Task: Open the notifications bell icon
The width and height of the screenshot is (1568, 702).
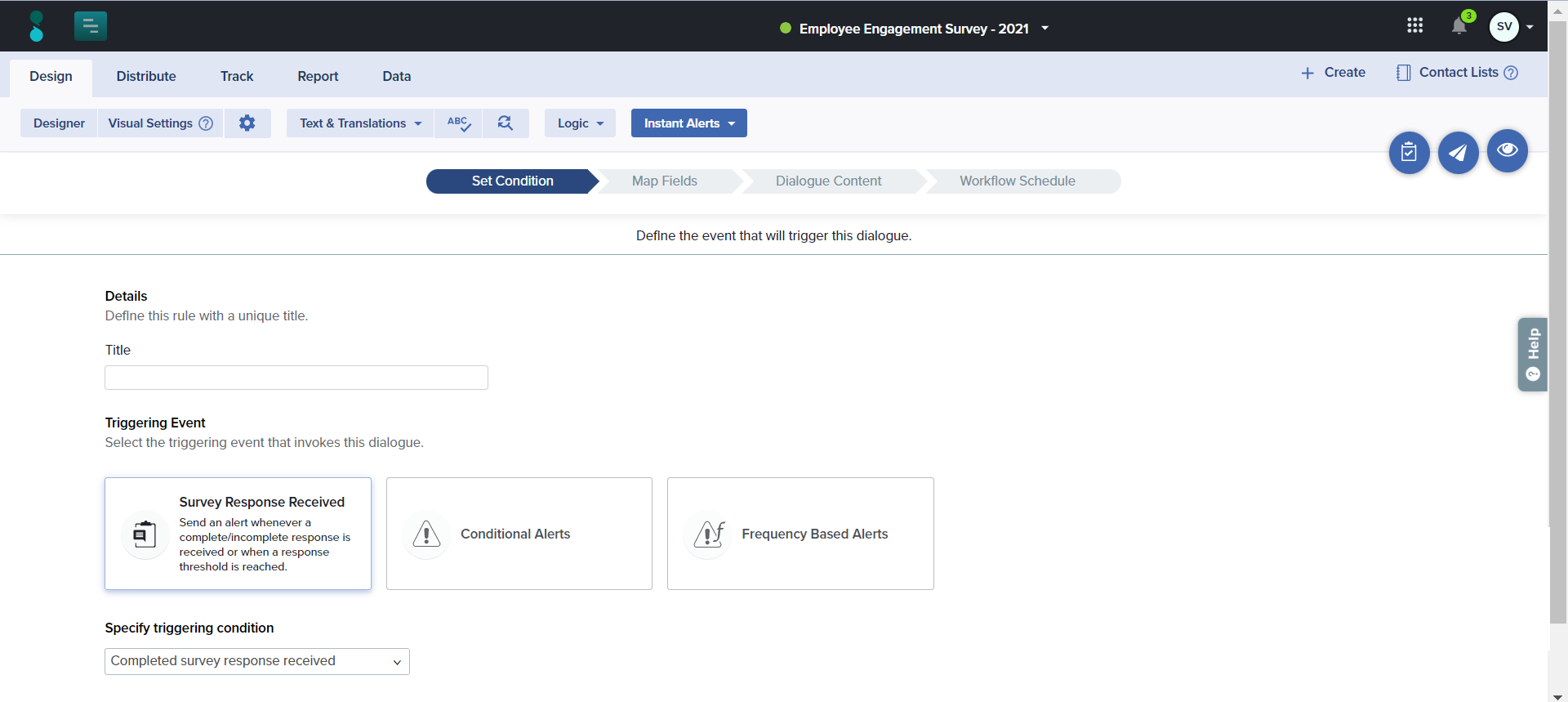Action: click(x=1459, y=27)
